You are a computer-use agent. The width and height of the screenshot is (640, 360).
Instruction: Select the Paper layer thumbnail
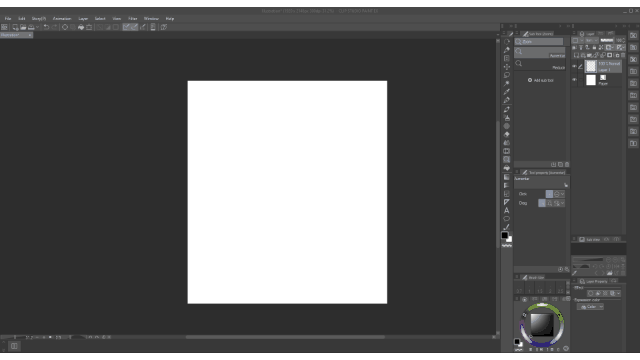[591, 80]
